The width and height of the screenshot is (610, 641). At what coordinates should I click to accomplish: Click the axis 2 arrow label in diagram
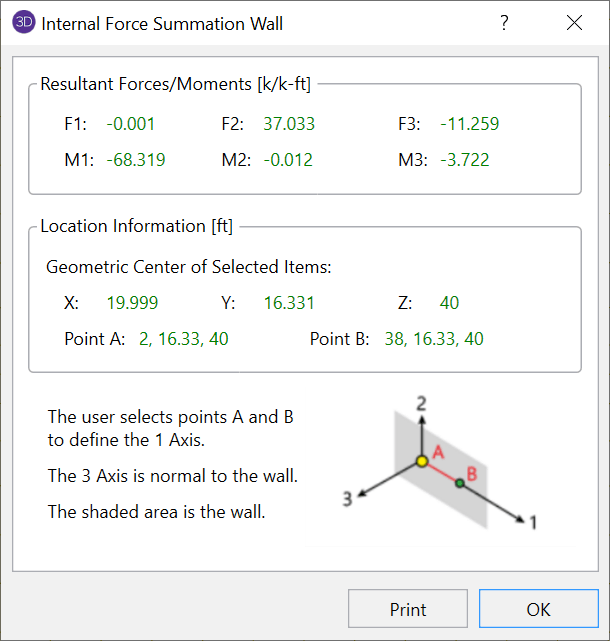pos(422,403)
